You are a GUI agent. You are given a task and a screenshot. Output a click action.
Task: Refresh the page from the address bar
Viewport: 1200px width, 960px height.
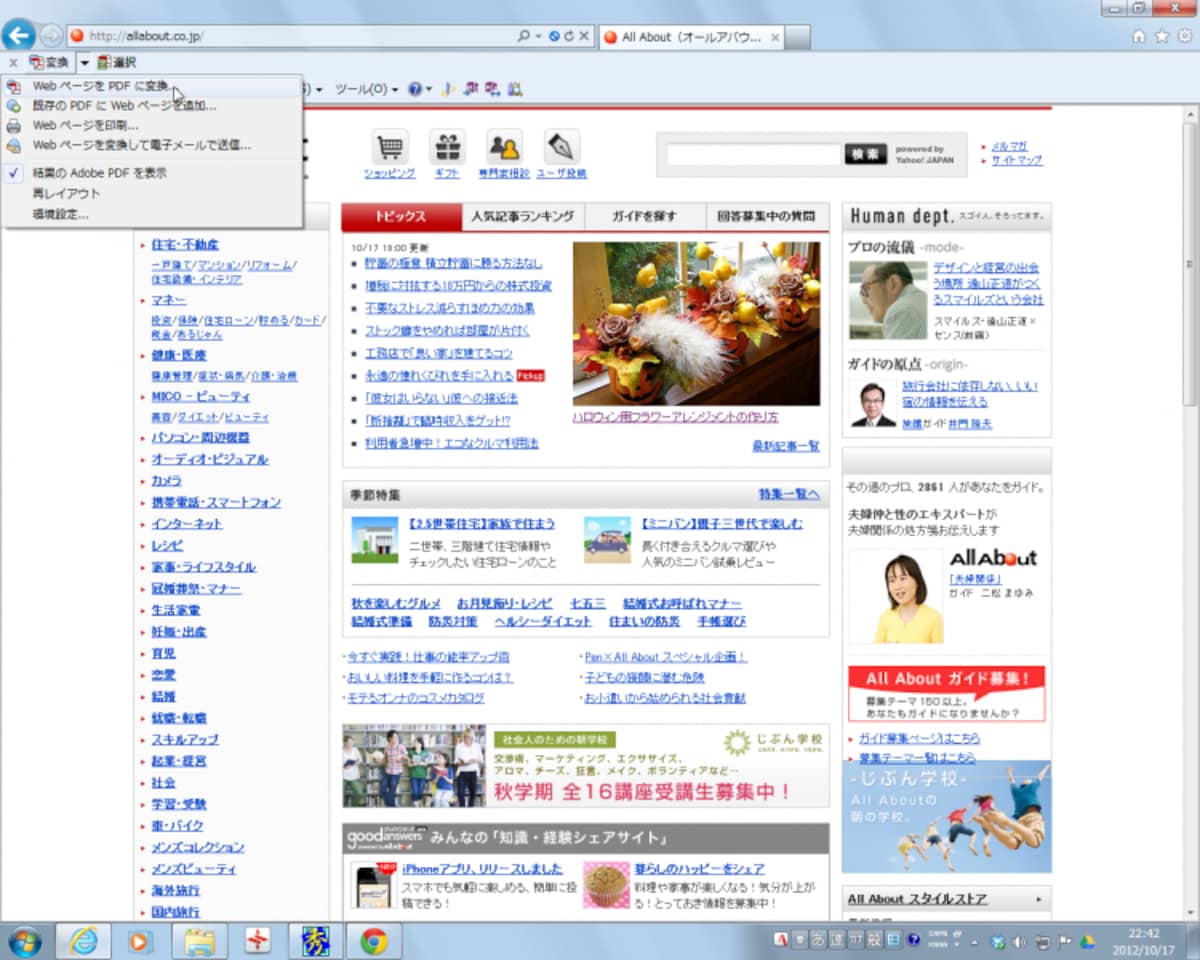pos(569,36)
